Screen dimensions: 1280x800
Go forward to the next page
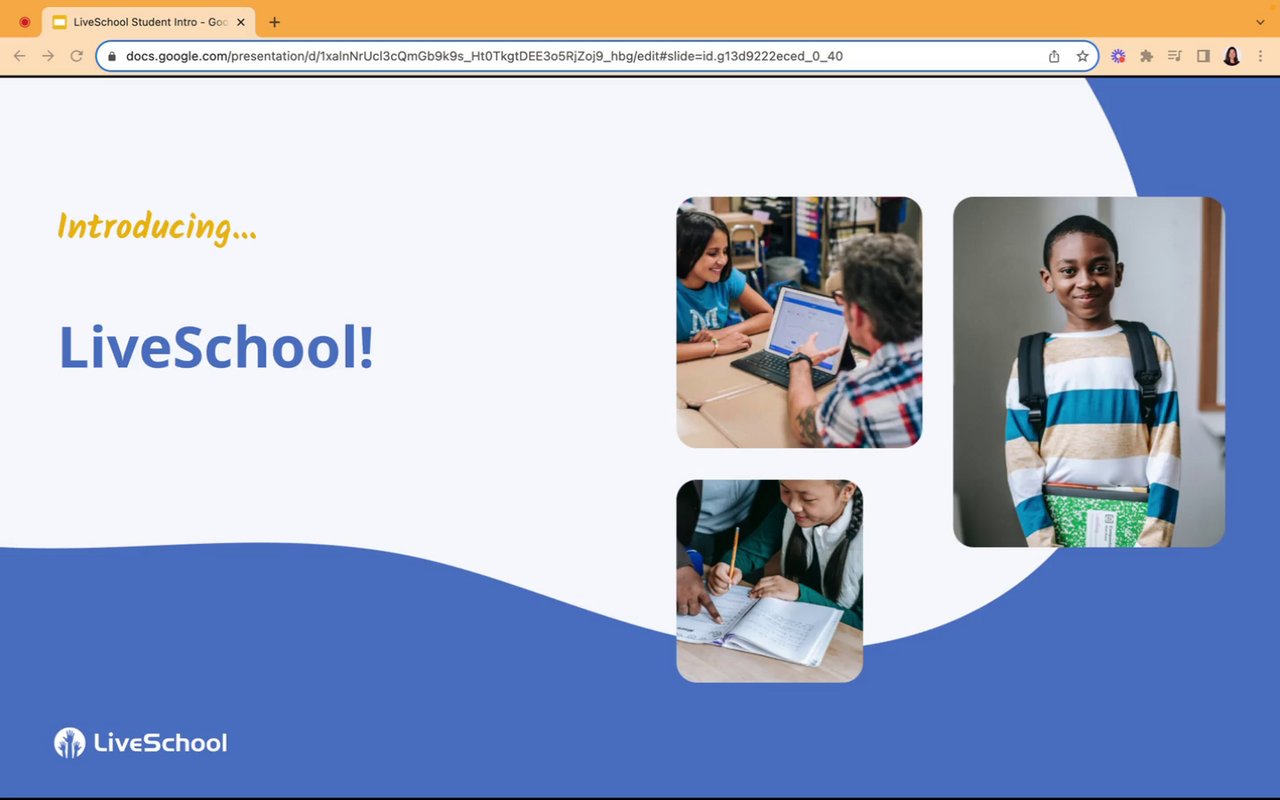[x=48, y=56]
